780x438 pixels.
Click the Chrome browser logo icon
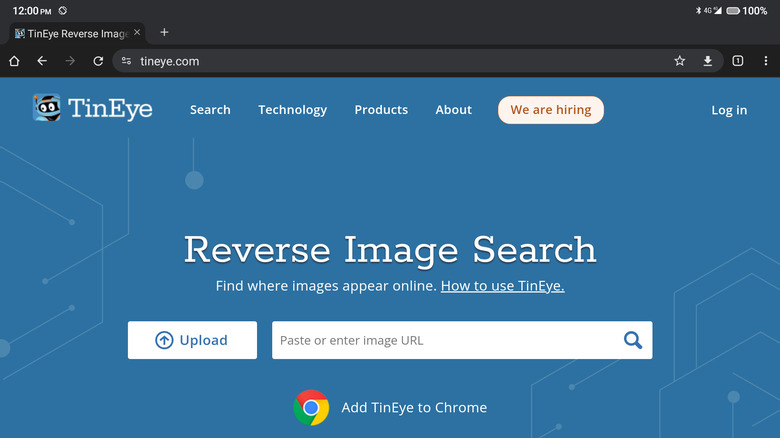click(x=311, y=408)
